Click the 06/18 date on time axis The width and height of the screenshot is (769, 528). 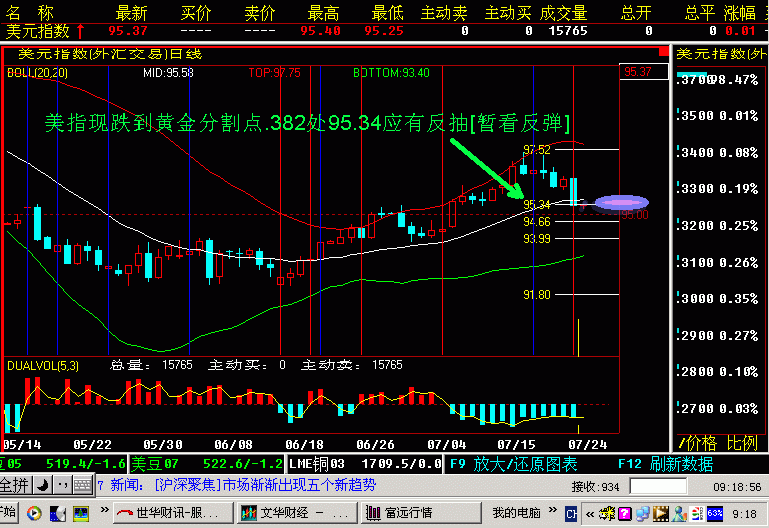pyautogui.click(x=304, y=445)
